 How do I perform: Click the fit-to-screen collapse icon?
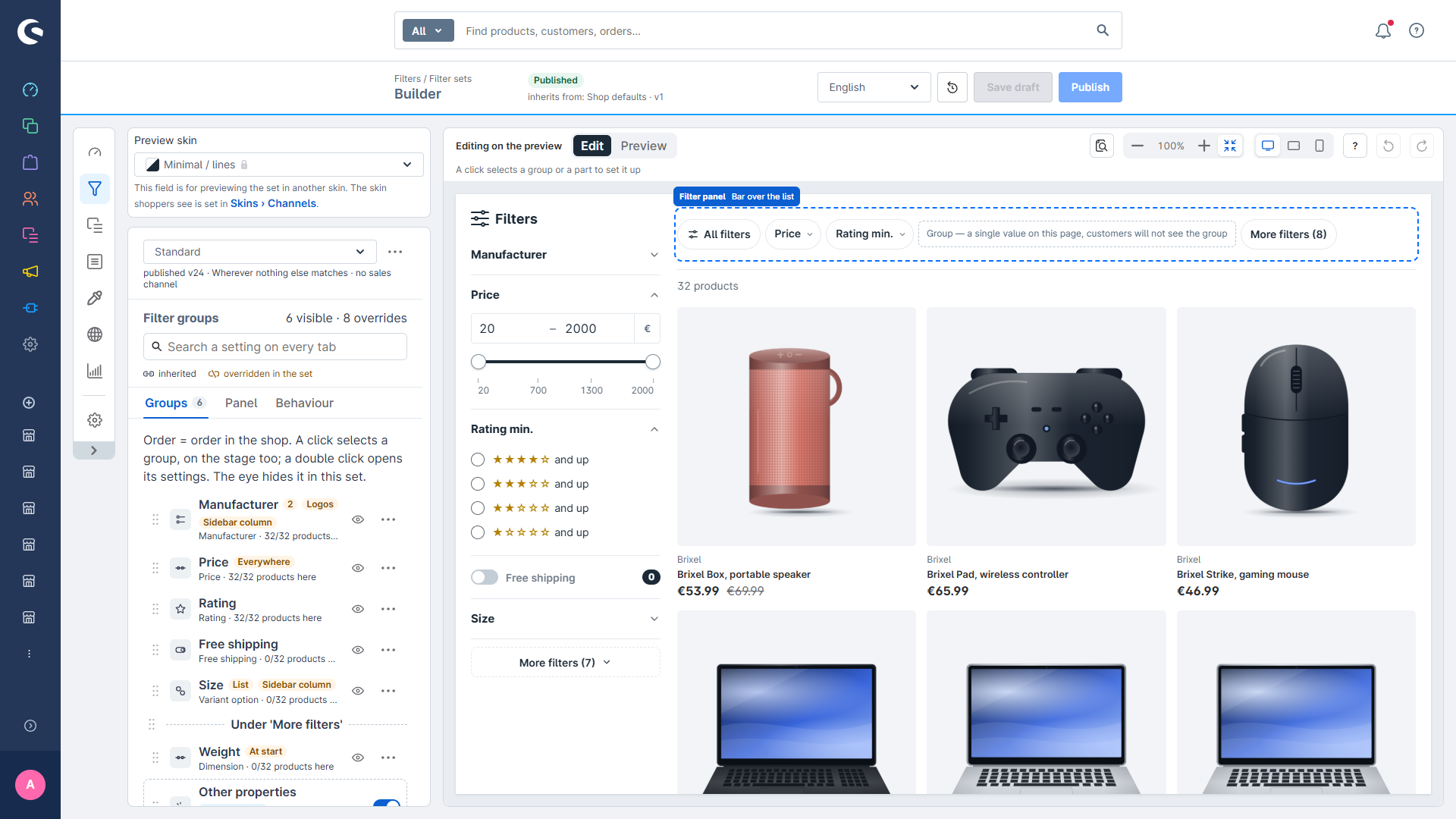coord(1230,146)
